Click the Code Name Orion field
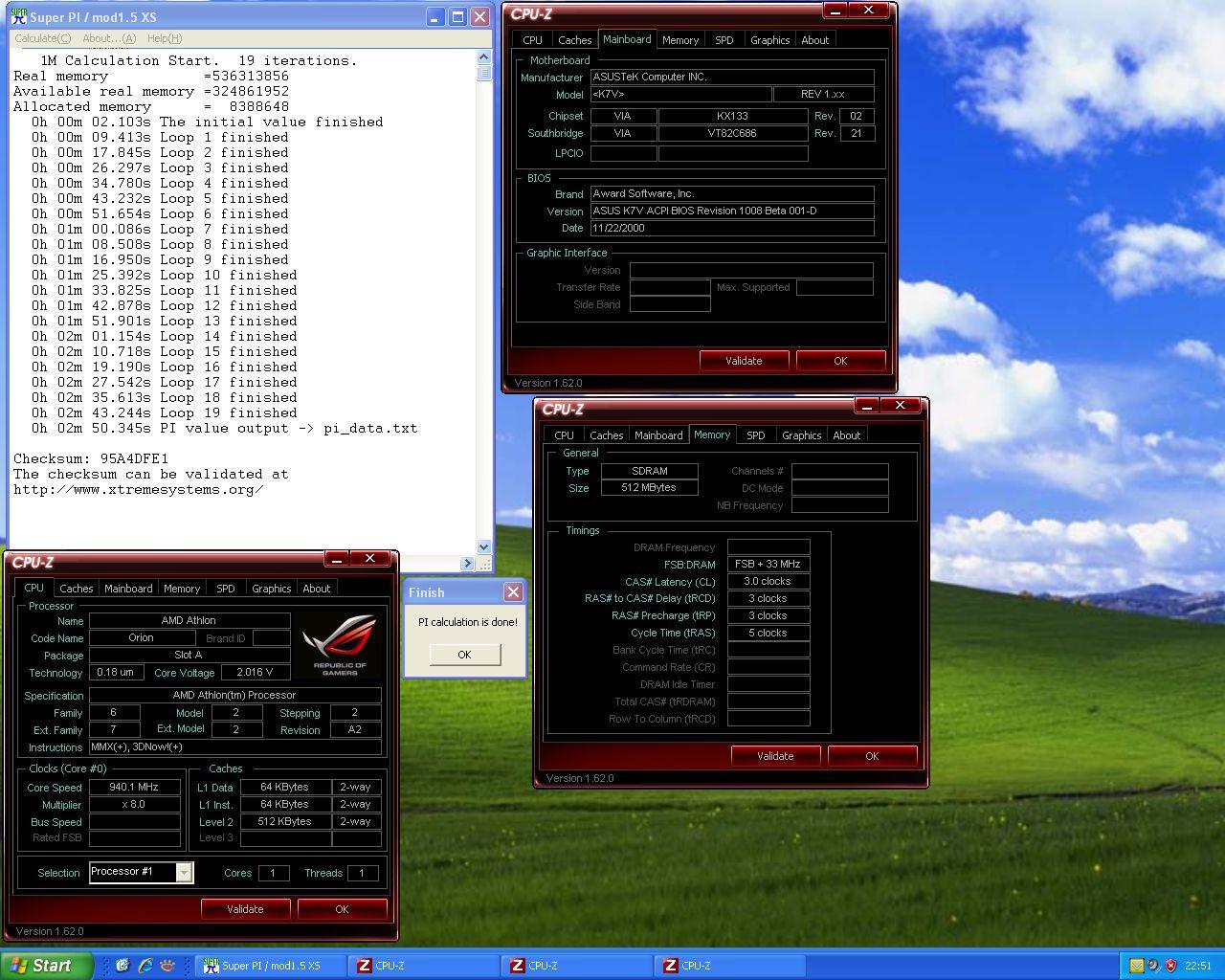Screen dimensions: 1225x980 [x=142, y=638]
